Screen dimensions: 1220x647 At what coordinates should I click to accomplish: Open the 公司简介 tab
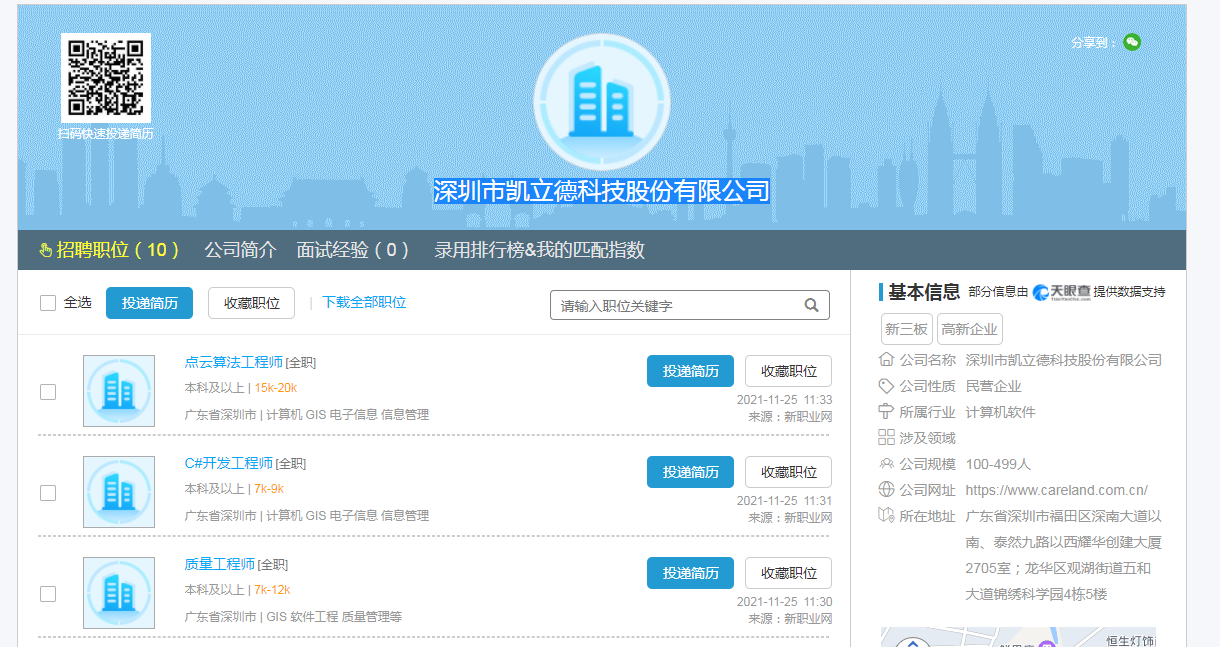coord(240,250)
